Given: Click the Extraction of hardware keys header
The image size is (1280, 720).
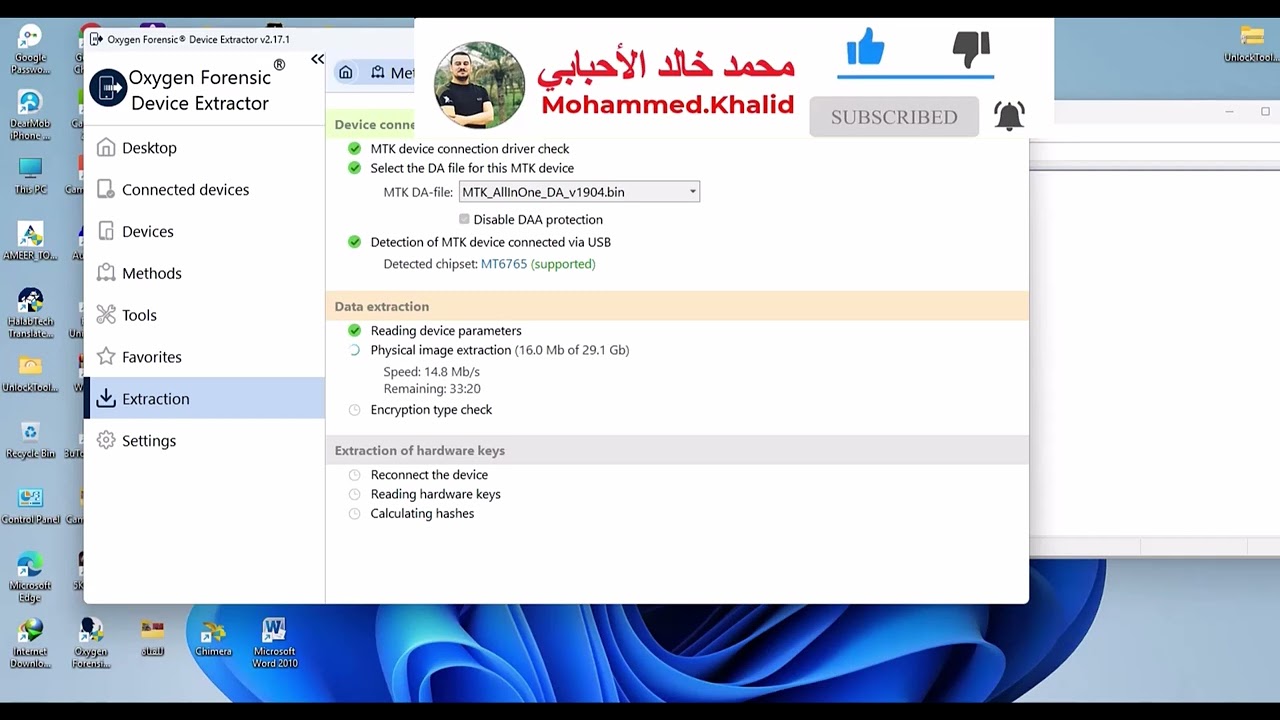Looking at the screenshot, I should (677, 450).
